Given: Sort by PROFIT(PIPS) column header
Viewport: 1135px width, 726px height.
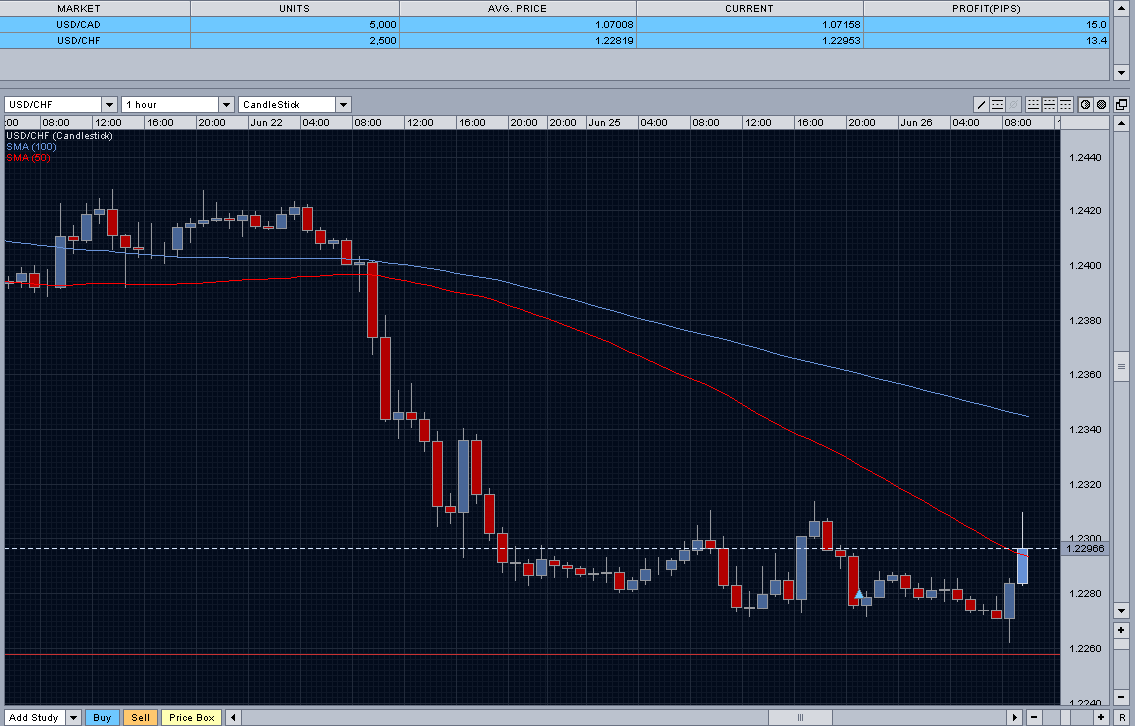Looking at the screenshot, I should tap(986, 9).
